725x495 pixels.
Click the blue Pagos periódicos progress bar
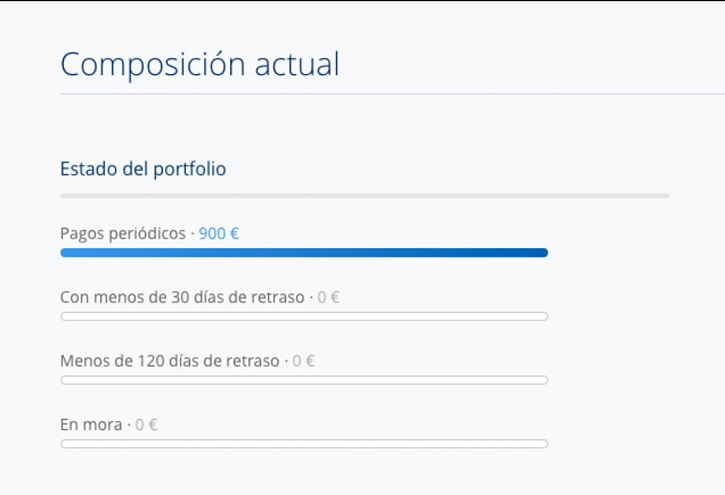[x=304, y=253]
